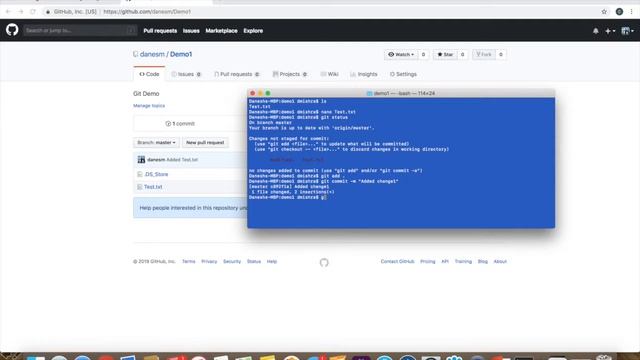Switch to the Issues tab

pyautogui.click(x=186, y=74)
